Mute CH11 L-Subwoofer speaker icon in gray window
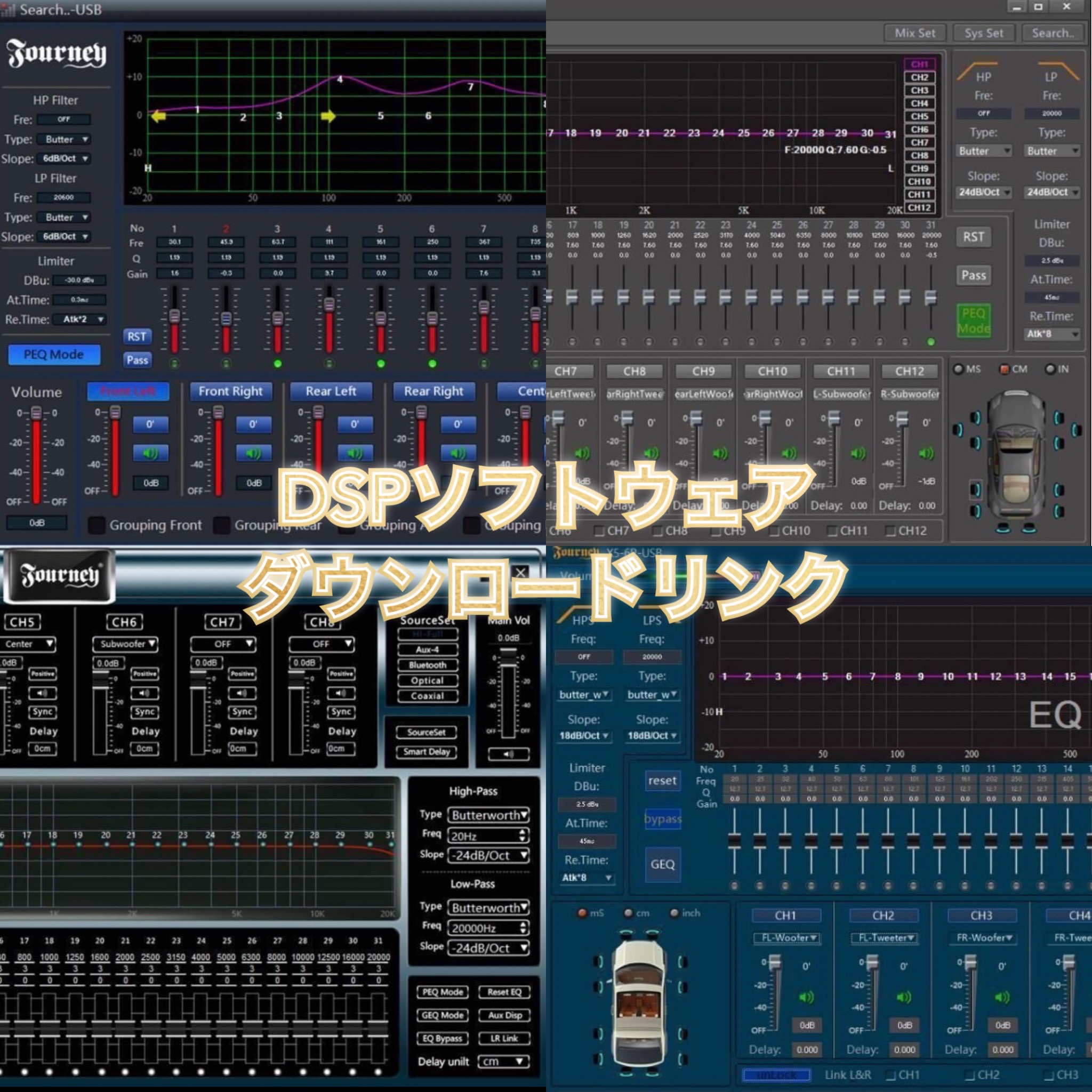The width and height of the screenshot is (1092, 1092). pos(858,453)
